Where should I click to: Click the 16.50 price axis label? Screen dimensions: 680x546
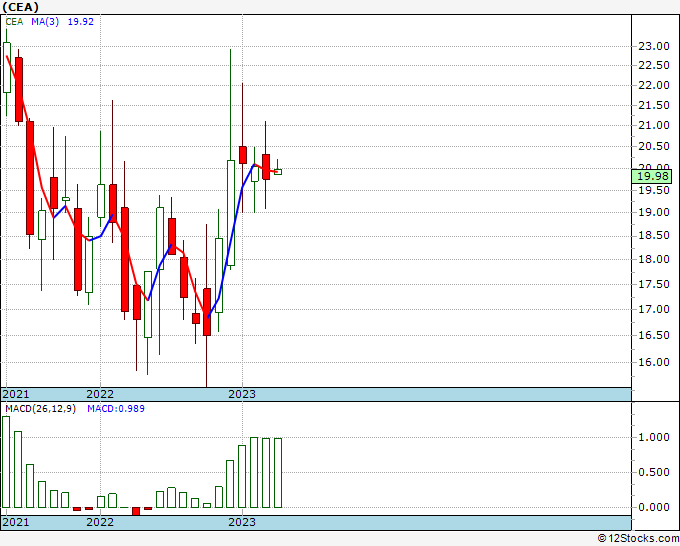654,335
